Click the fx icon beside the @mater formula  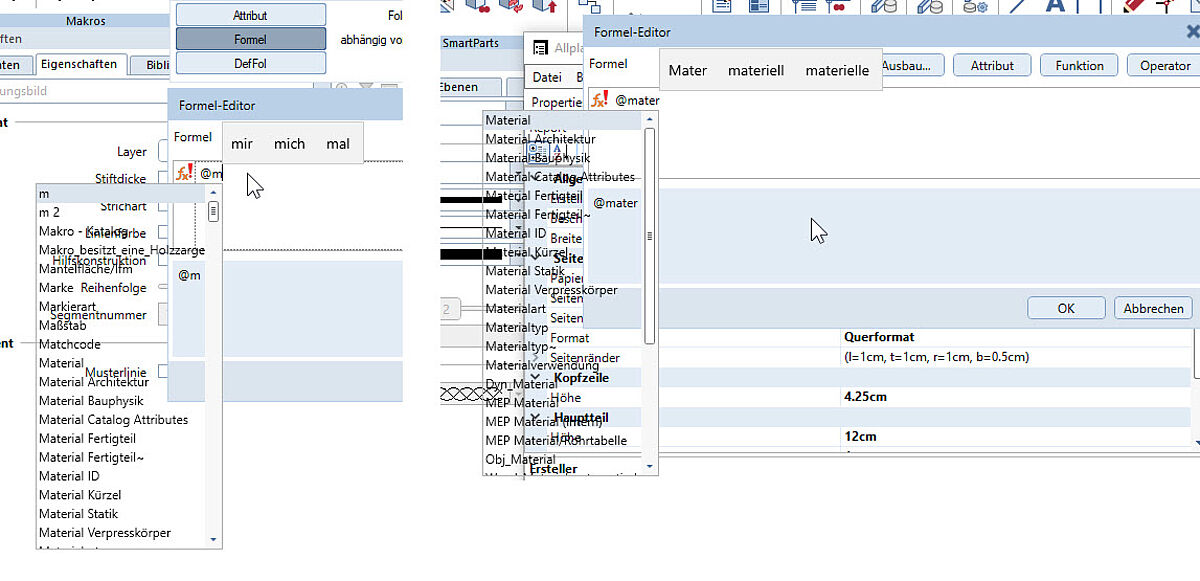[x=599, y=99]
